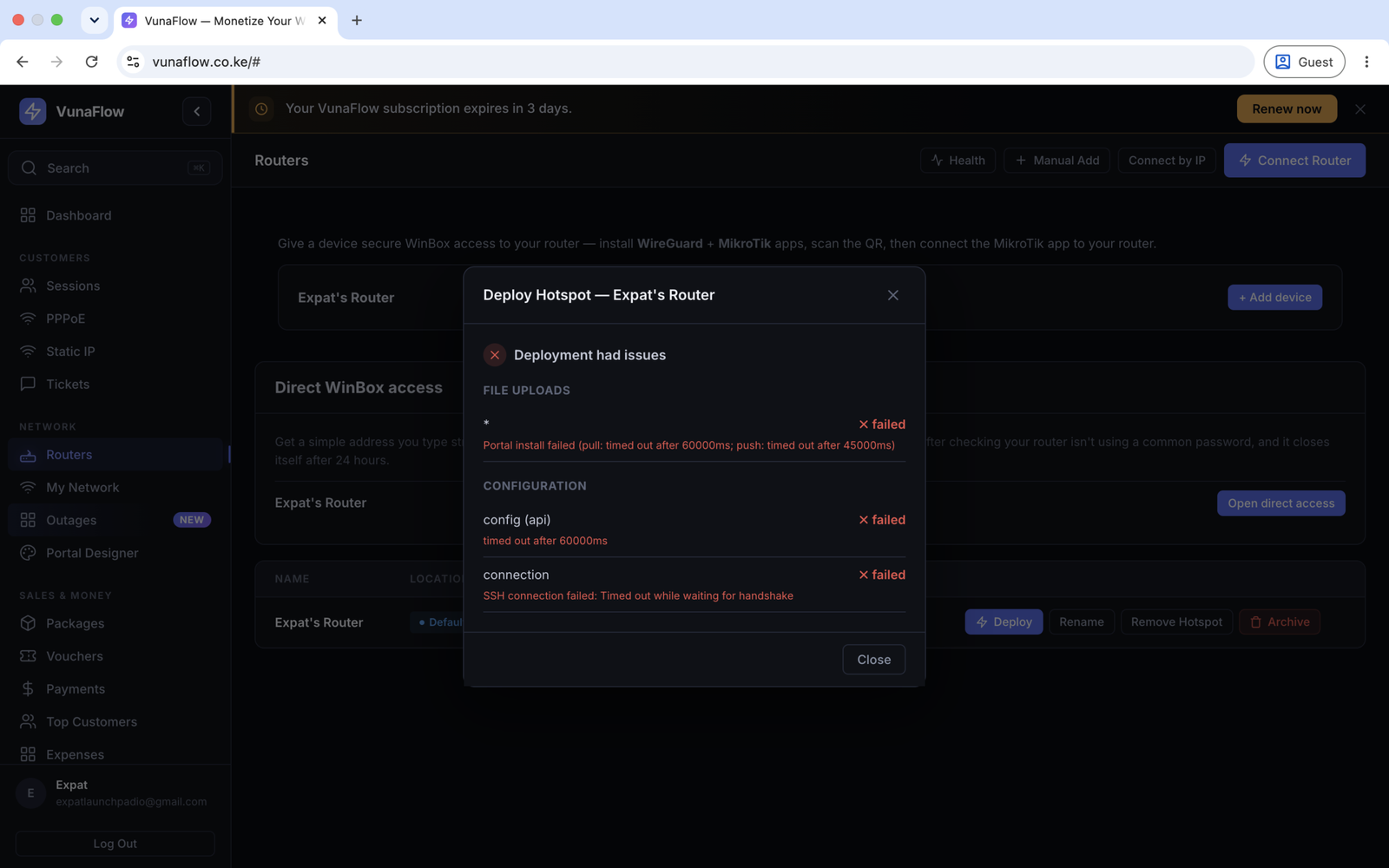Viewport: 1389px width, 868px height.
Task: Log out of VunaFlow
Action: [115, 844]
